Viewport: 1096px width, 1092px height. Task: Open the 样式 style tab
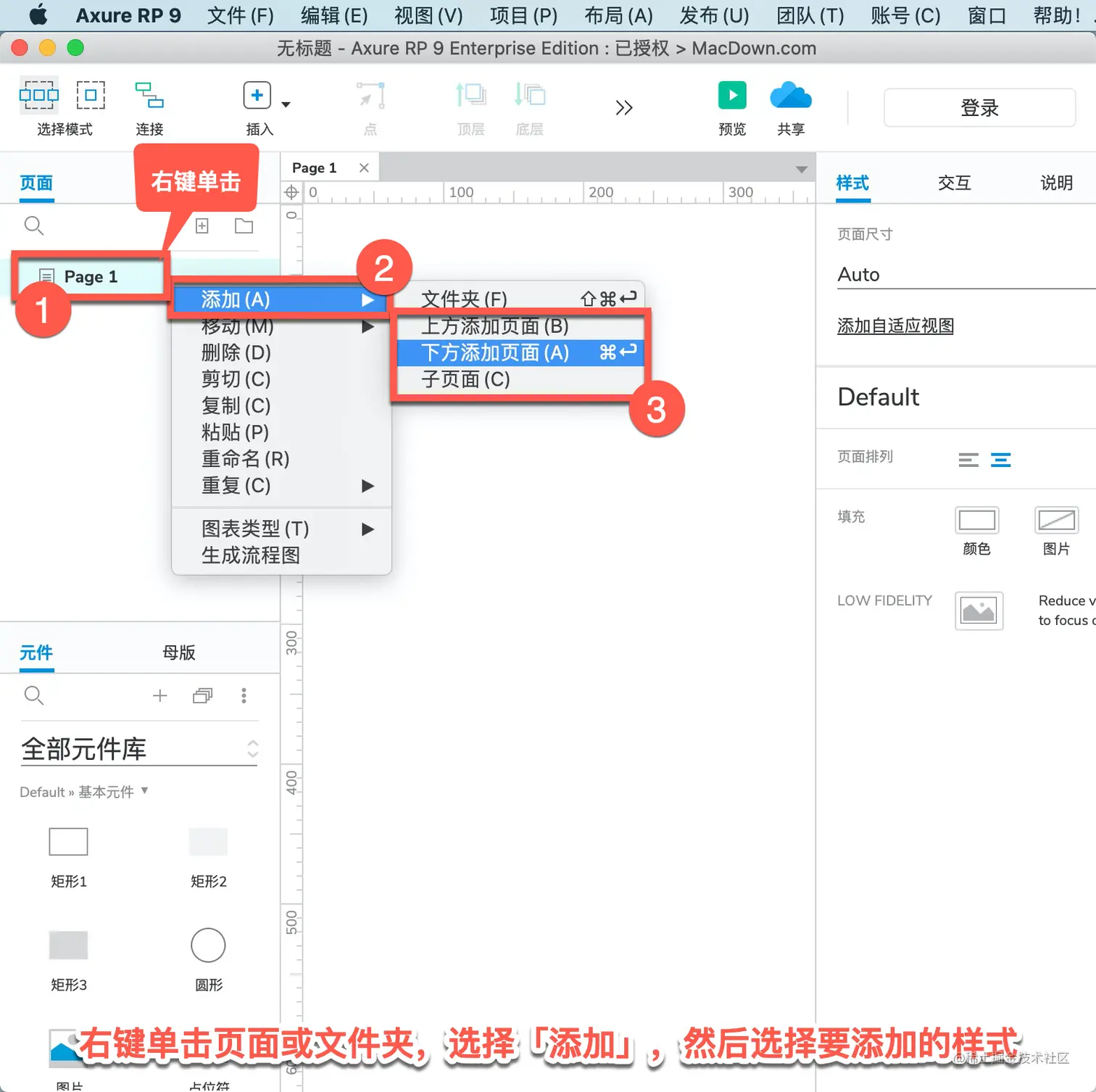click(x=852, y=183)
